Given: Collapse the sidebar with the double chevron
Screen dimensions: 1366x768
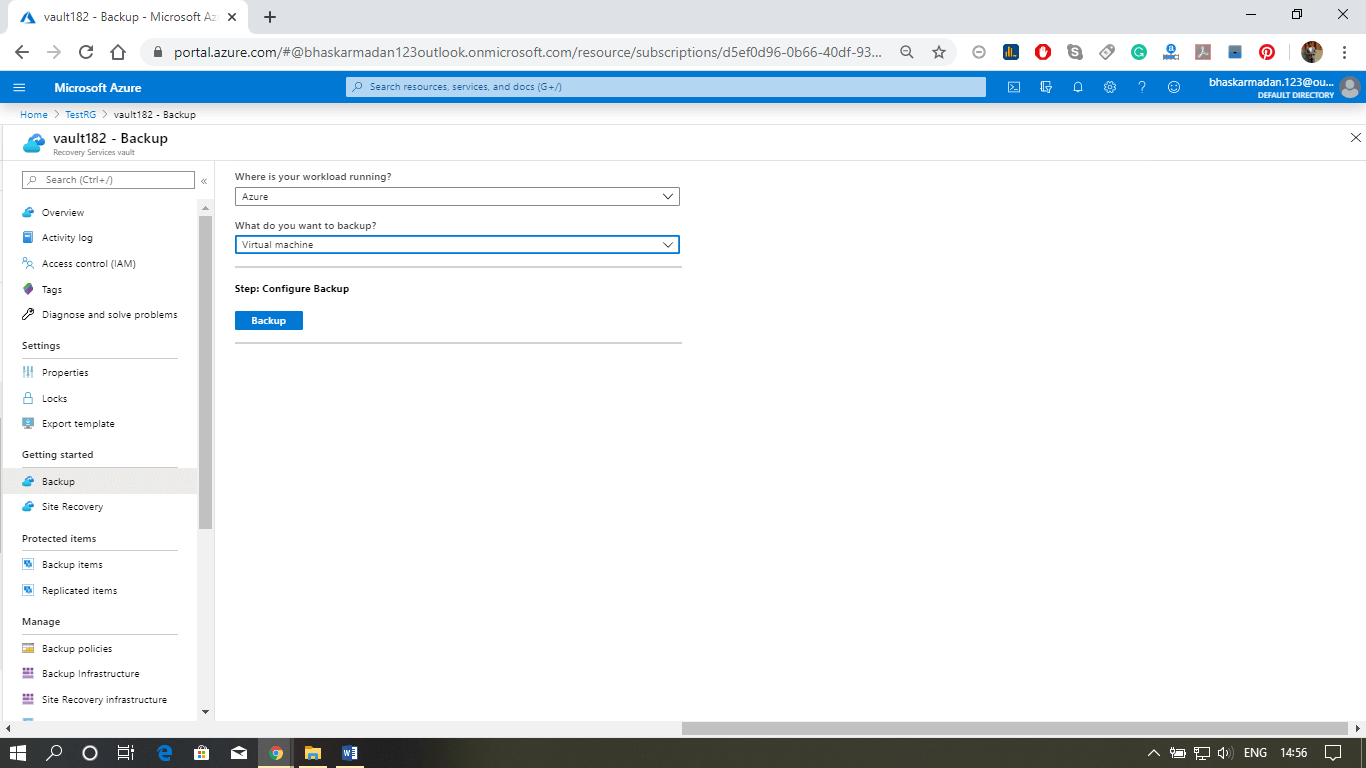Looking at the screenshot, I should 204,181.
